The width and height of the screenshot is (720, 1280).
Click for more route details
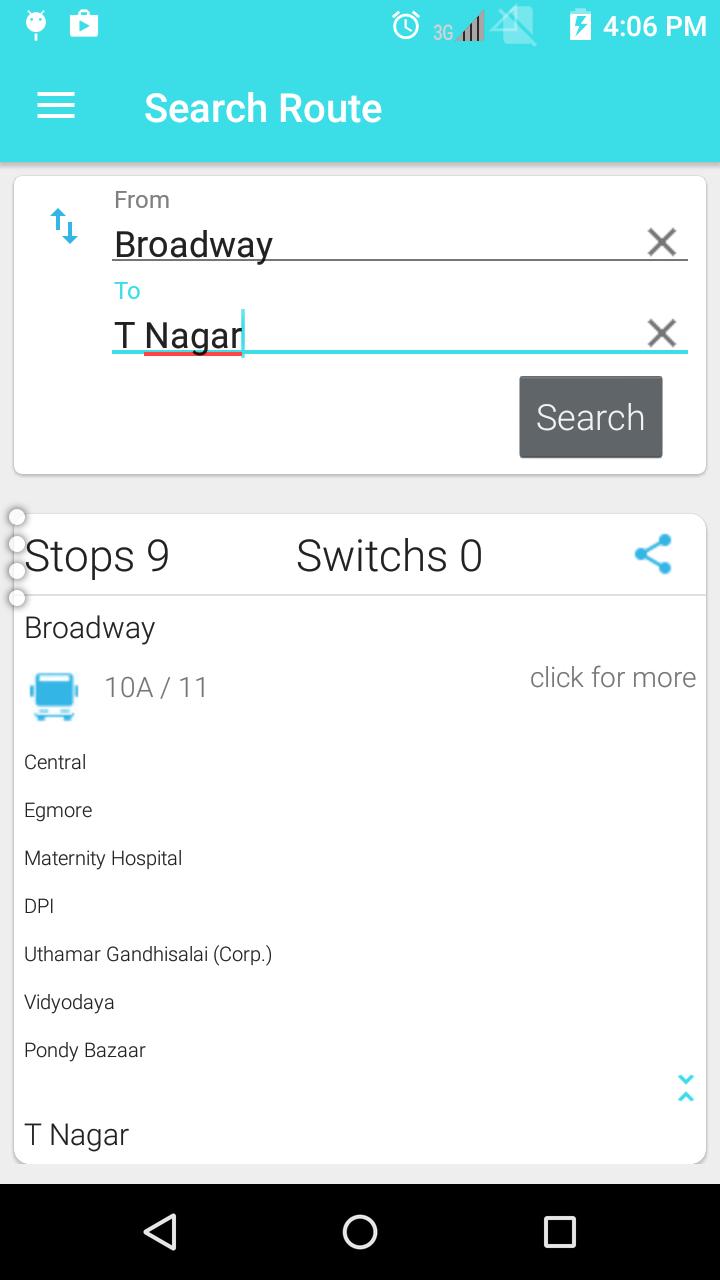[612, 678]
